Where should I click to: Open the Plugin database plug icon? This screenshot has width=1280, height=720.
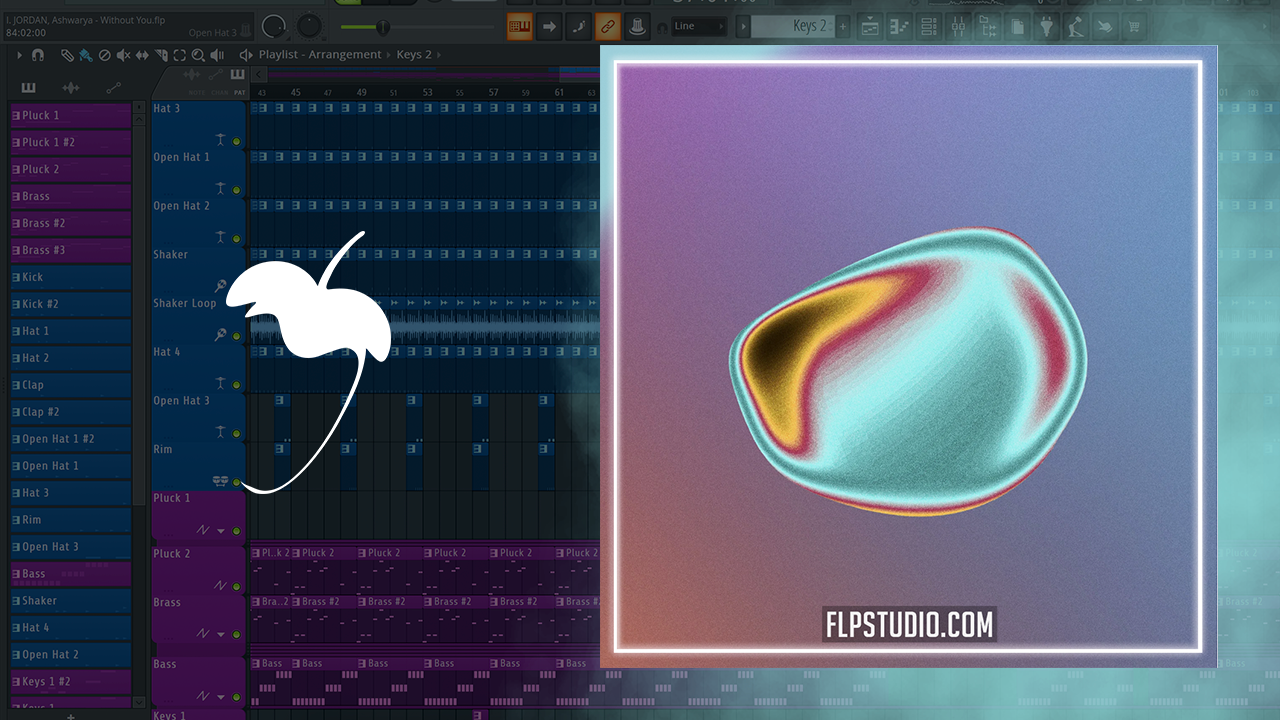point(1046,27)
